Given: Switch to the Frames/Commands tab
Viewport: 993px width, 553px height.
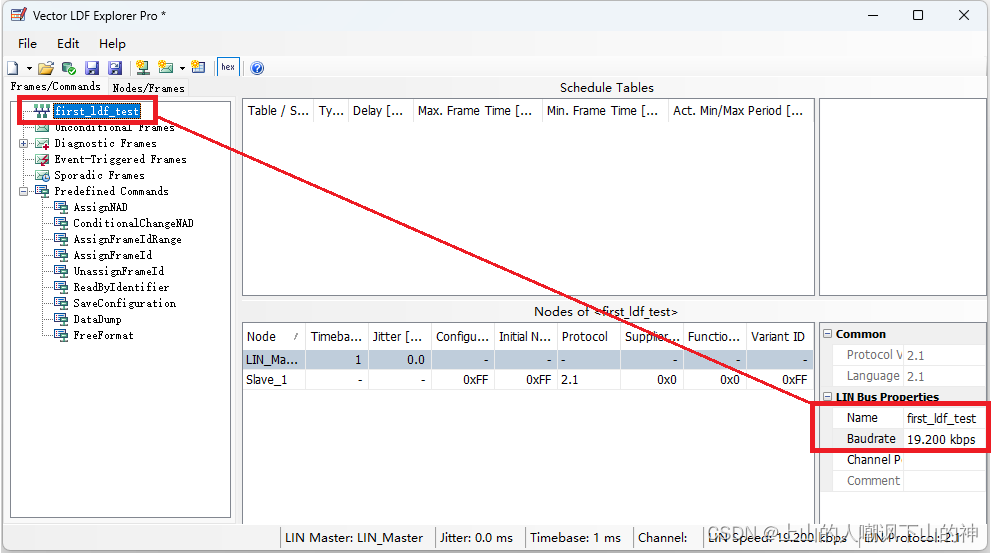Looking at the screenshot, I should coord(56,86).
